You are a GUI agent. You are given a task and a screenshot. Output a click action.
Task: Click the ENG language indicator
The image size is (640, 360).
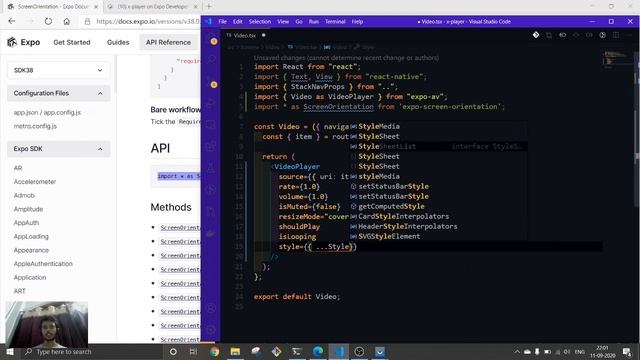[580, 351]
